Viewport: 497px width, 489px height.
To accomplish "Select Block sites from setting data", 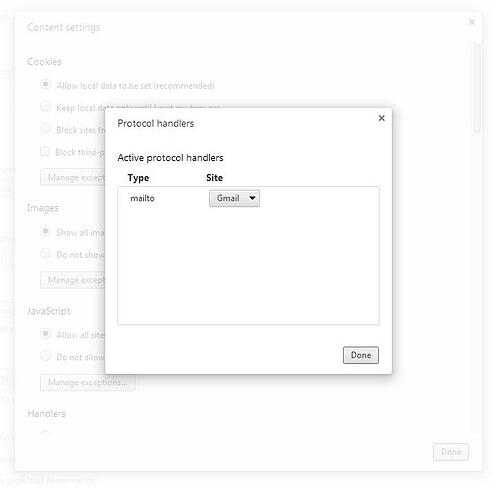I will click(x=45, y=129).
